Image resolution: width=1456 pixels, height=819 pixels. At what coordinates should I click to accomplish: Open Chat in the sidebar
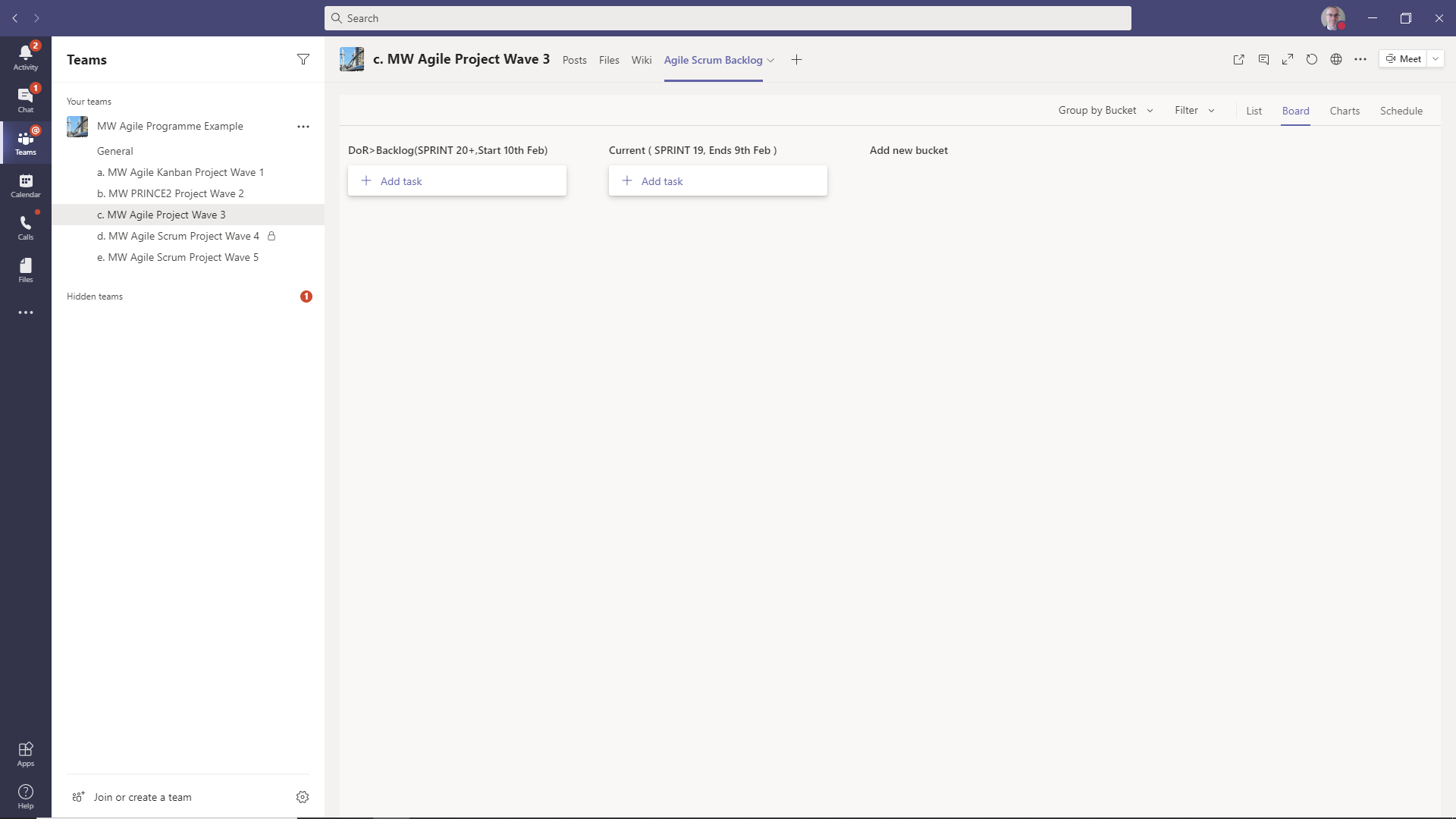25,99
